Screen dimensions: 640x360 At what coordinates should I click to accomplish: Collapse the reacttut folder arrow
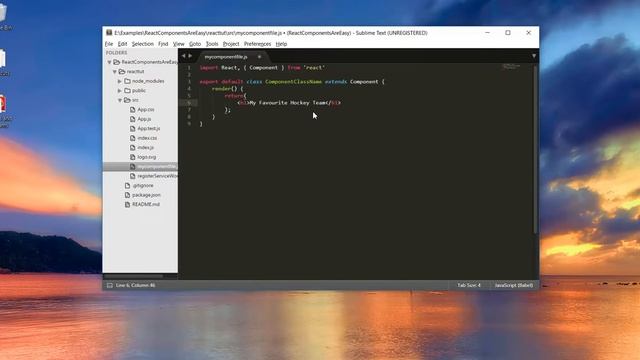click(x=115, y=71)
